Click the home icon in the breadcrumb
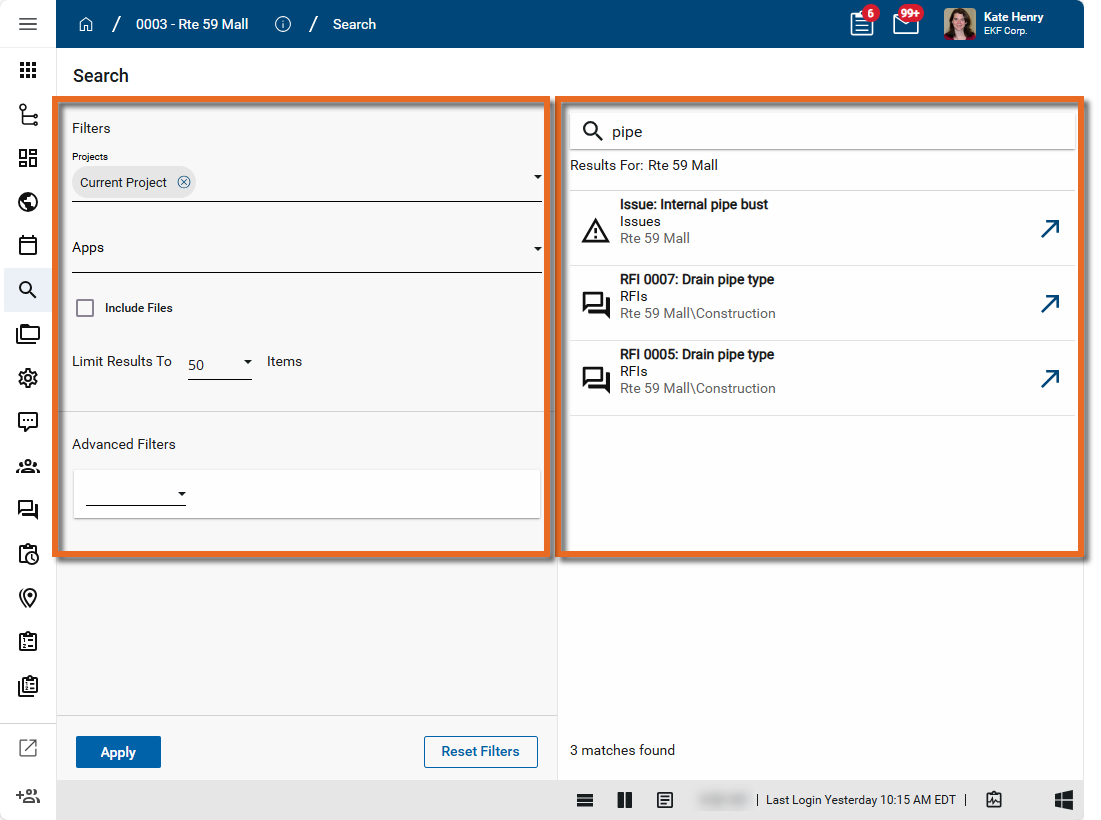The image size is (1101, 820). pyautogui.click(x=86, y=24)
